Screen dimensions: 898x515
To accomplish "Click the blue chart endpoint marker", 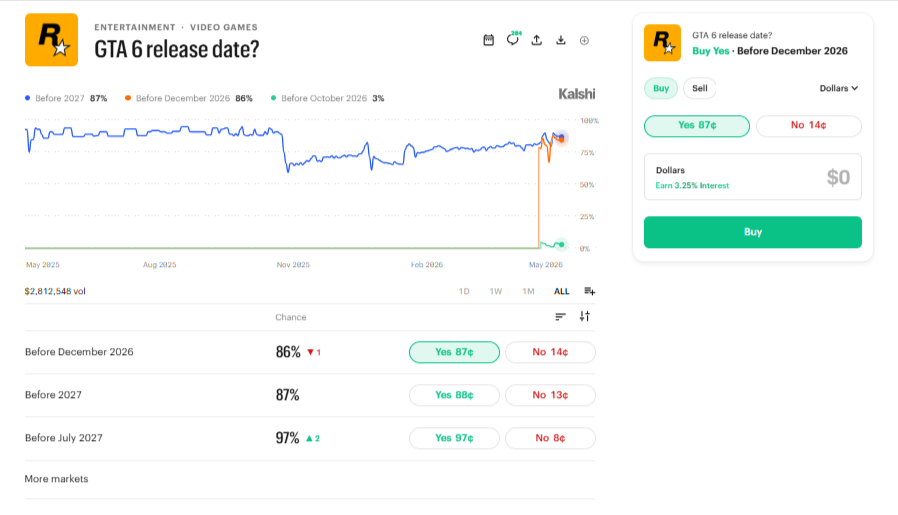I will coord(561,137).
